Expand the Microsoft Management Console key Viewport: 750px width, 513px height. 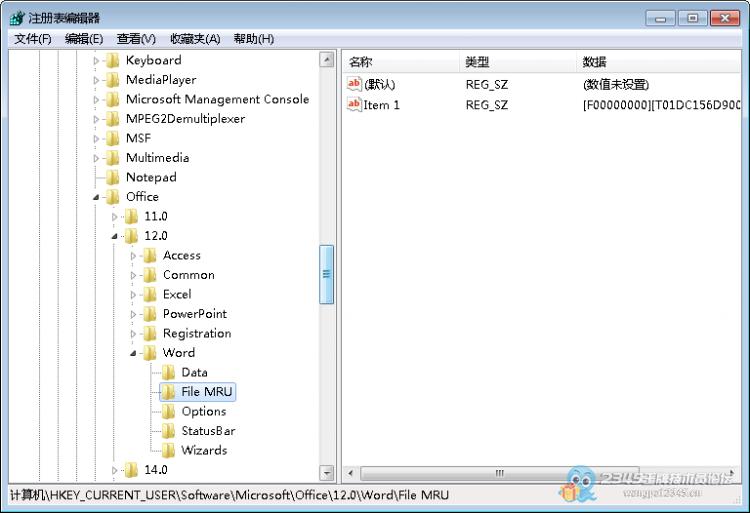tap(96, 100)
